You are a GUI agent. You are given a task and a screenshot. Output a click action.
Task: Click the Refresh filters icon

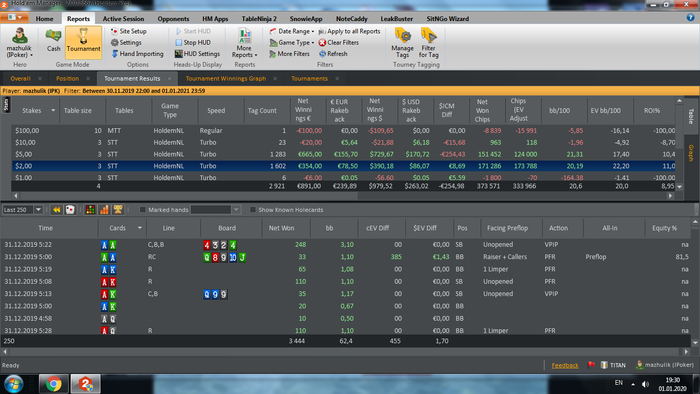tap(322, 54)
